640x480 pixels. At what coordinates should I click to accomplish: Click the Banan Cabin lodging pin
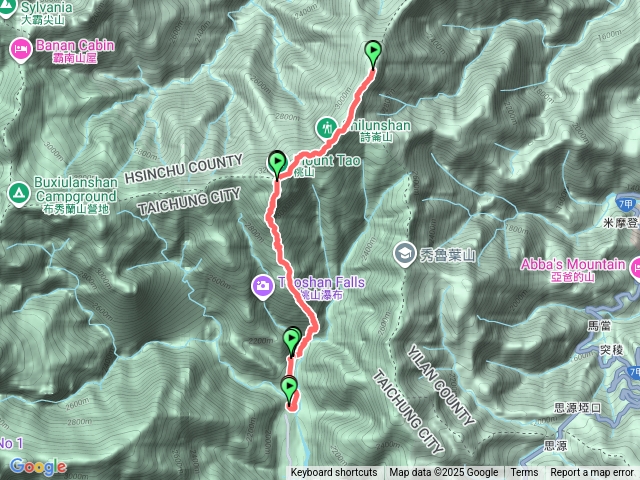20,50
